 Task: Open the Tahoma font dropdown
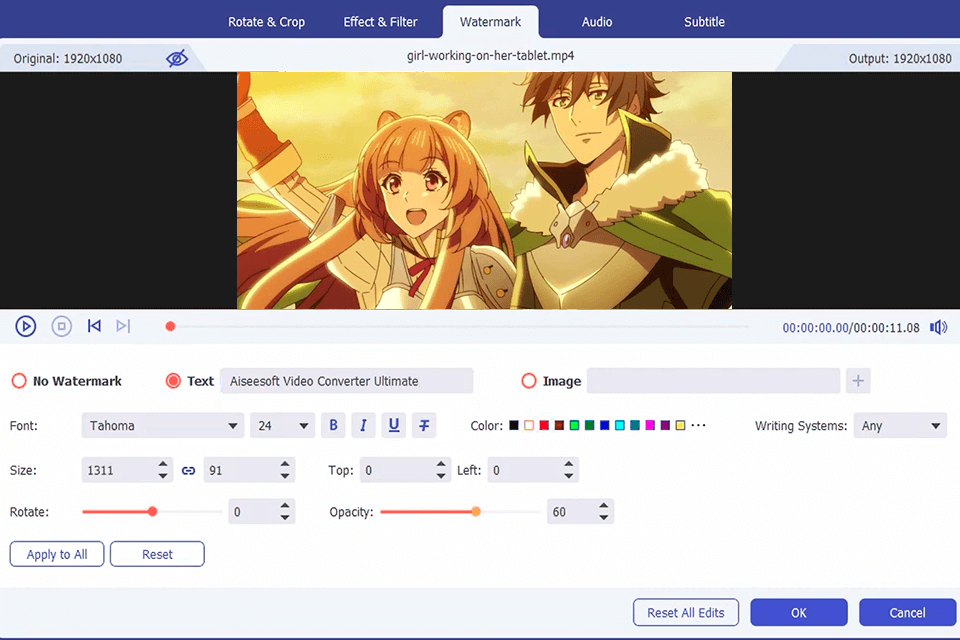click(162, 425)
